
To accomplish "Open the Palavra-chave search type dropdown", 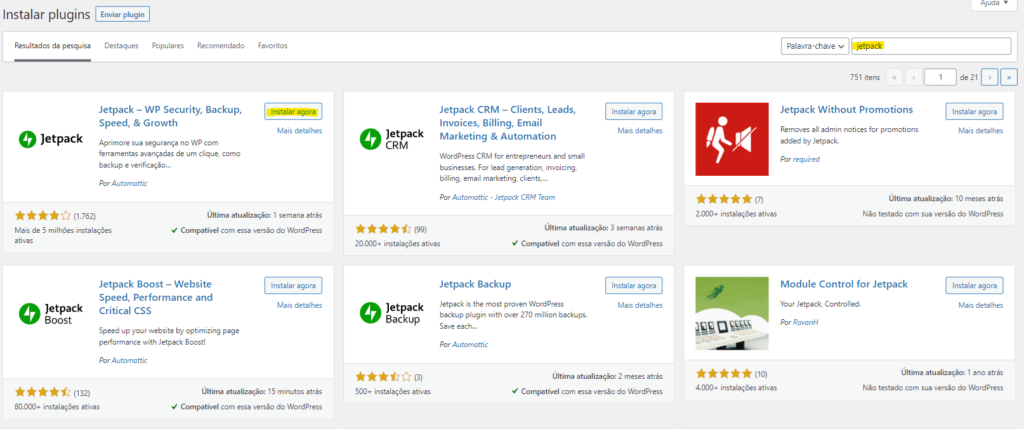I will (x=814, y=46).
